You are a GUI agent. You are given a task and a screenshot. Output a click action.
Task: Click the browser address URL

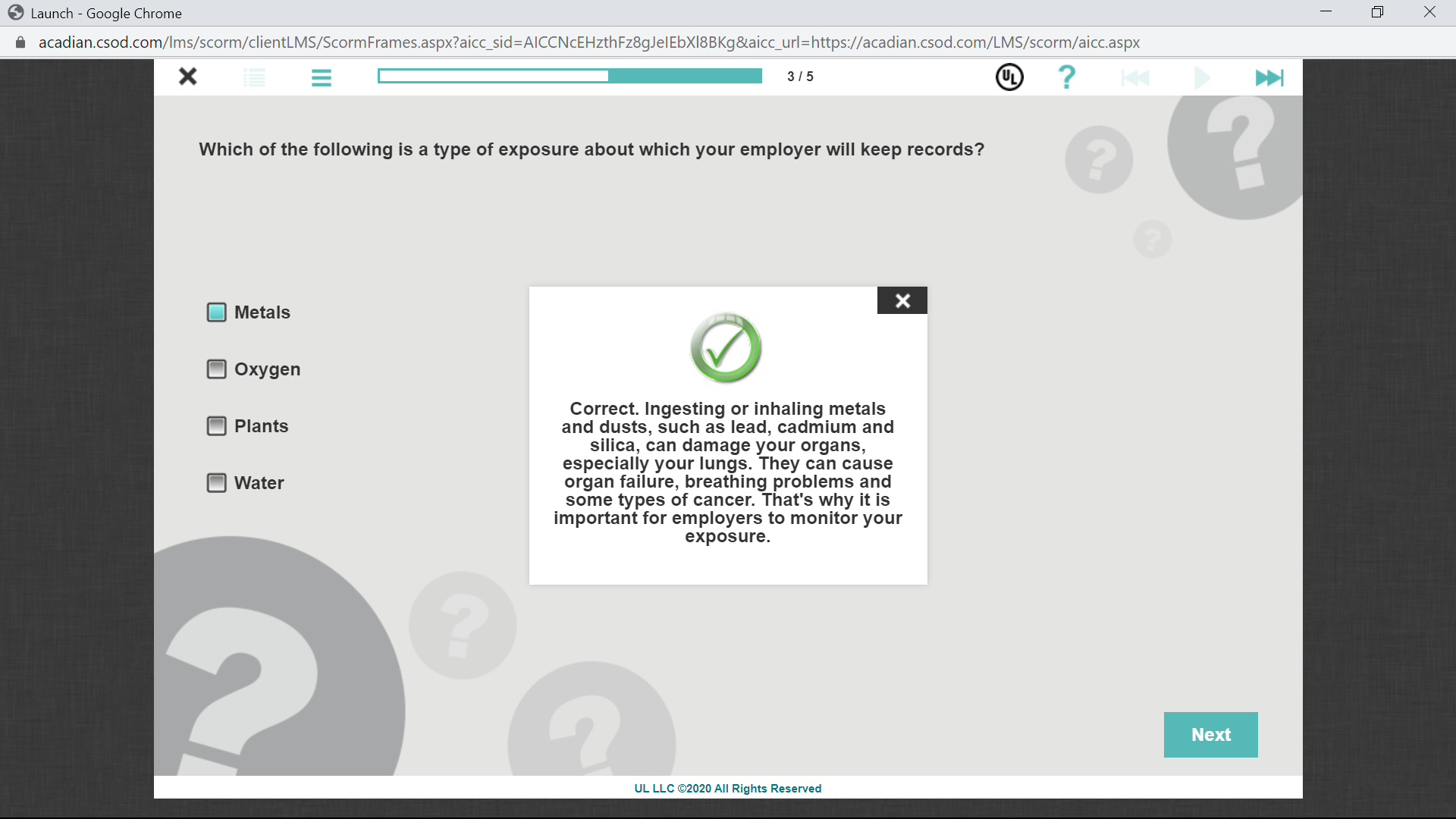point(588,42)
